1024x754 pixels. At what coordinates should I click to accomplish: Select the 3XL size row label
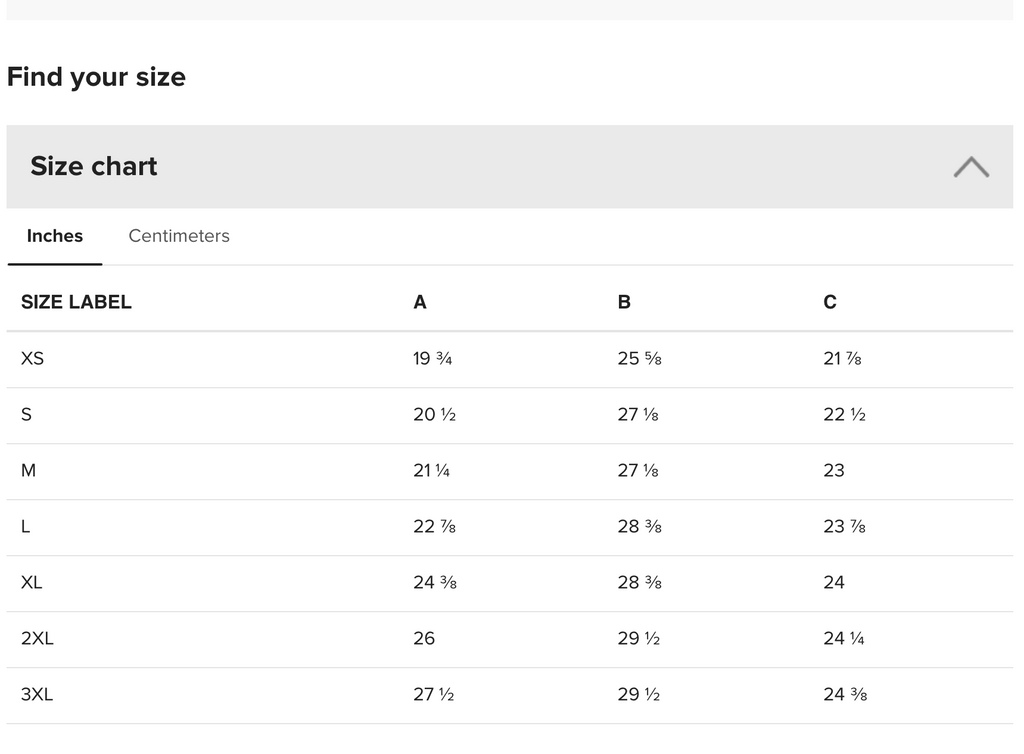(x=37, y=694)
